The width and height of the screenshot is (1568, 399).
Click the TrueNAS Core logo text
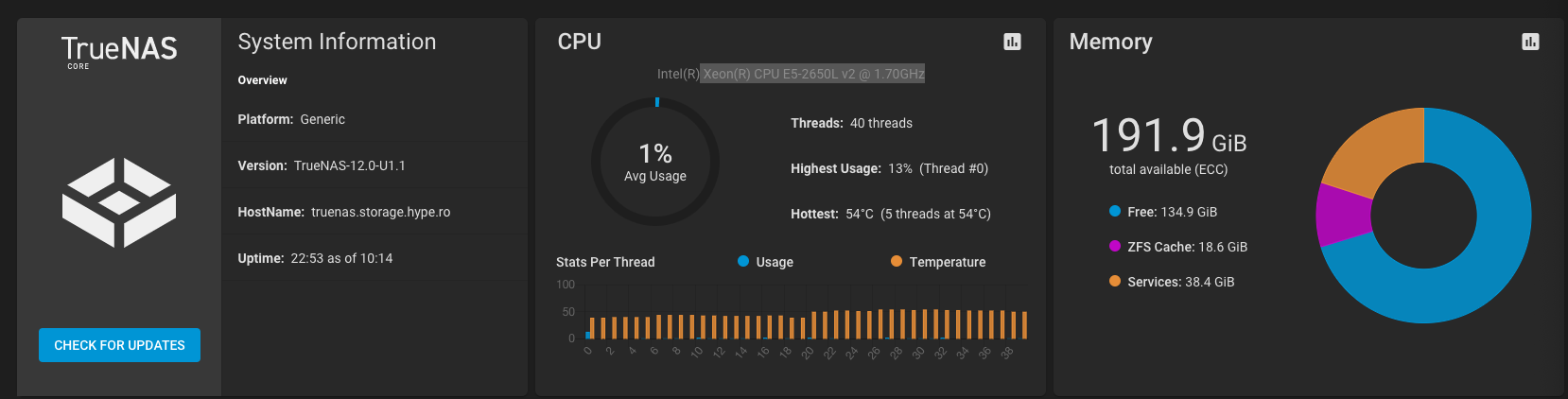119,50
